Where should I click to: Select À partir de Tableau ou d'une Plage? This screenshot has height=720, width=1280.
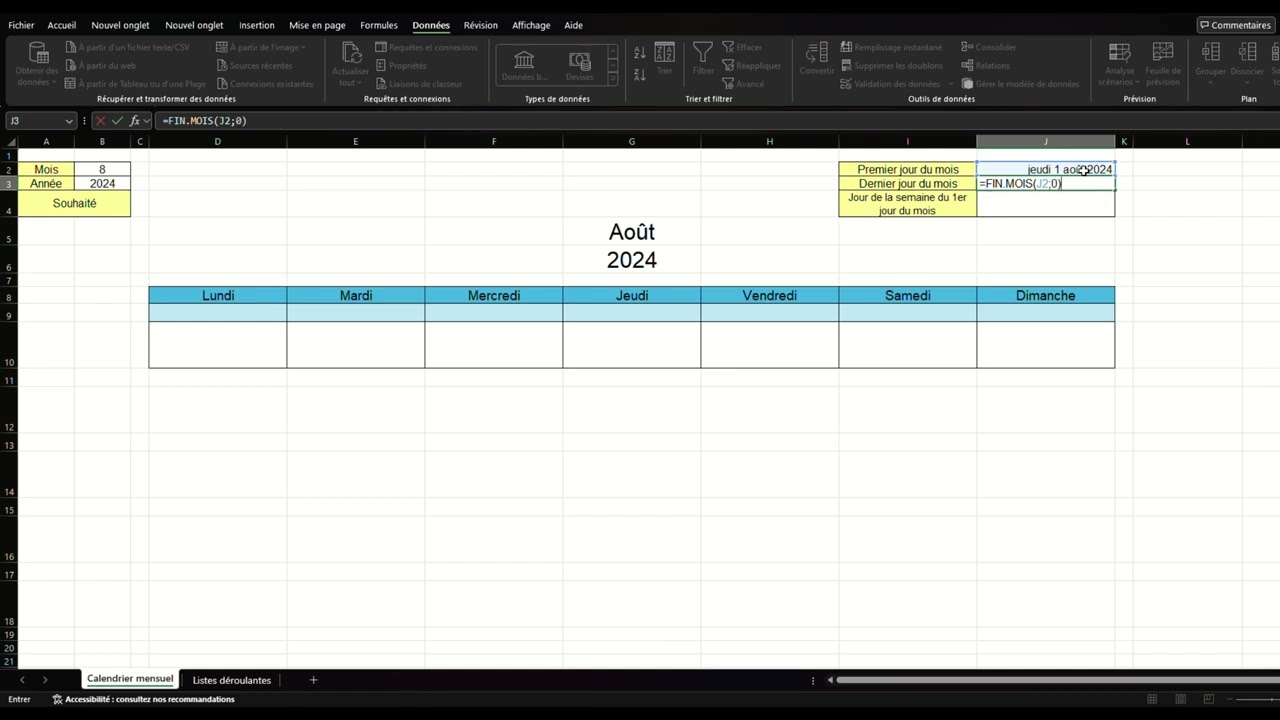(x=135, y=84)
